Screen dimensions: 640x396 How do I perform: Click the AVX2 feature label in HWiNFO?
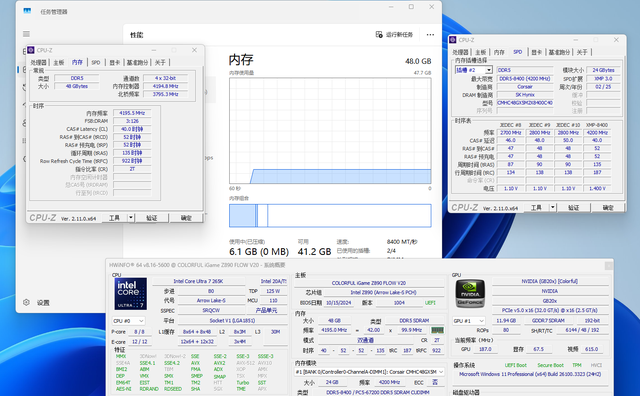(220, 363)
